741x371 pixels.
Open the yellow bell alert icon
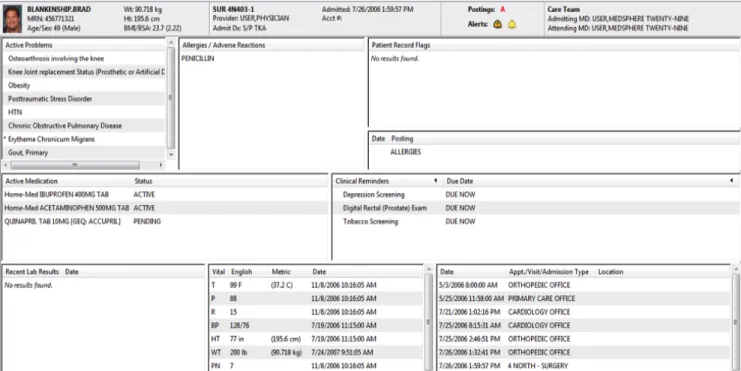pyautogui.click(x=512, y=24)
